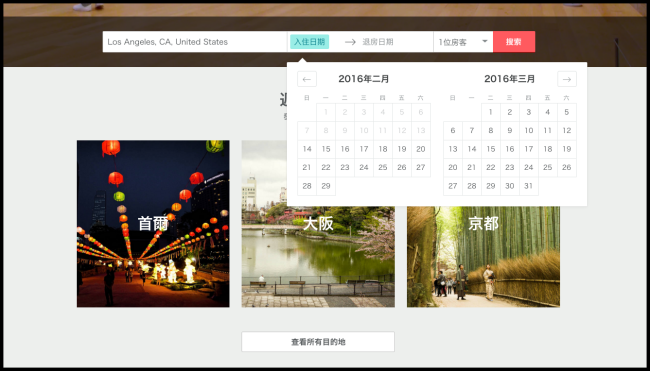The image size is (650, 371).
Task: Choose March 6 in the calendar
Action: coord(453,131)
